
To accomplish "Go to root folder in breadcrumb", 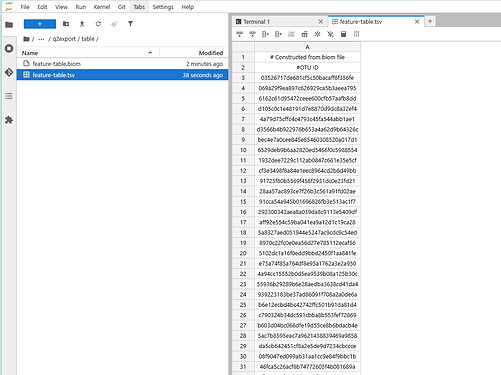I will [26, 39].
